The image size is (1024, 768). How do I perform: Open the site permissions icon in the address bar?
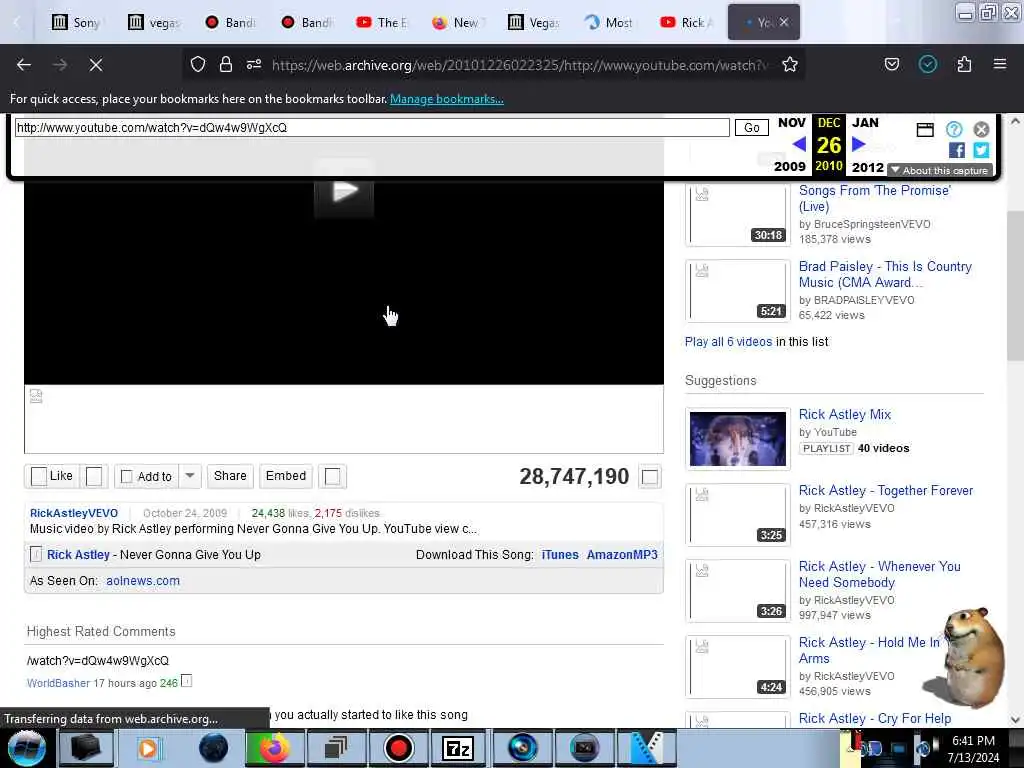coord(254,64)
